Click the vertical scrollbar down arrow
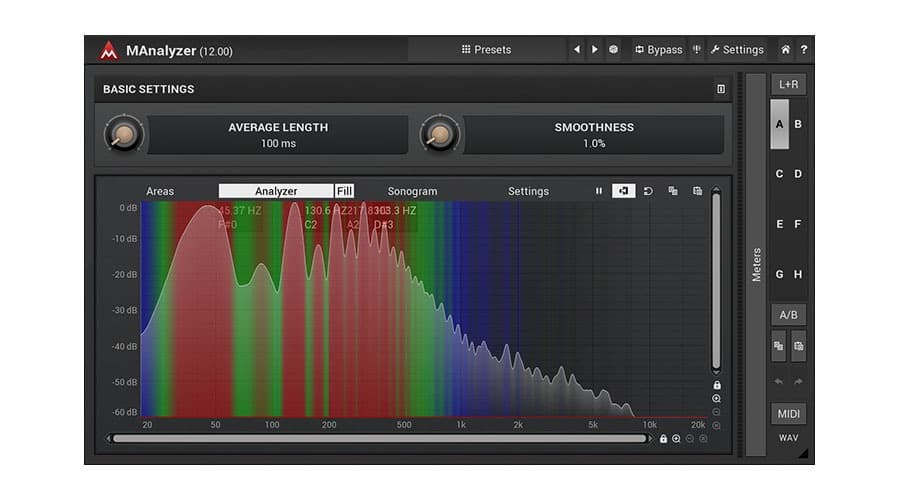This screenshot has width=900, height=500. coord(716,373)
